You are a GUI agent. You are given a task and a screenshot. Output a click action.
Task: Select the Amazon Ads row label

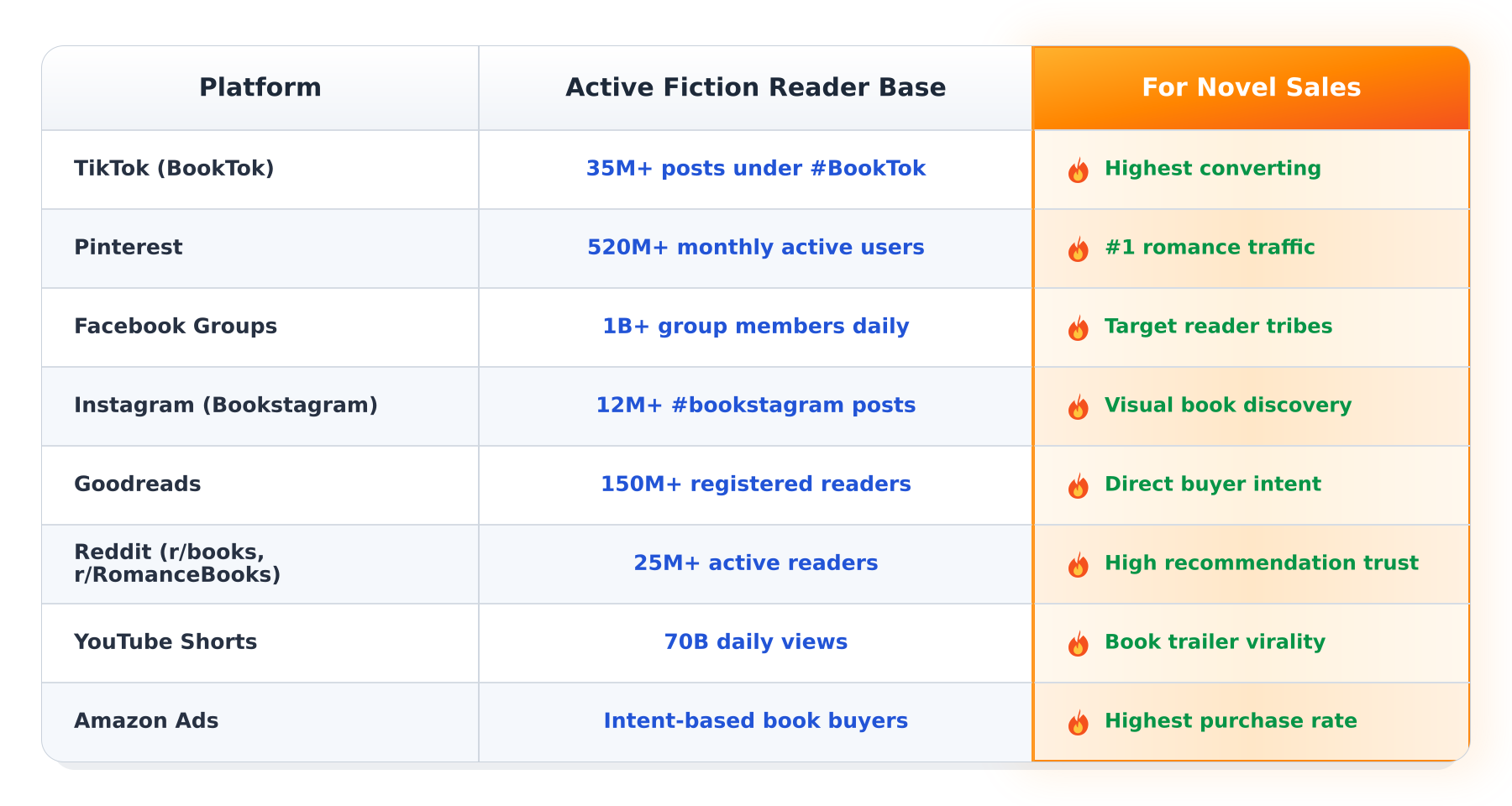(x=146, y=721)
